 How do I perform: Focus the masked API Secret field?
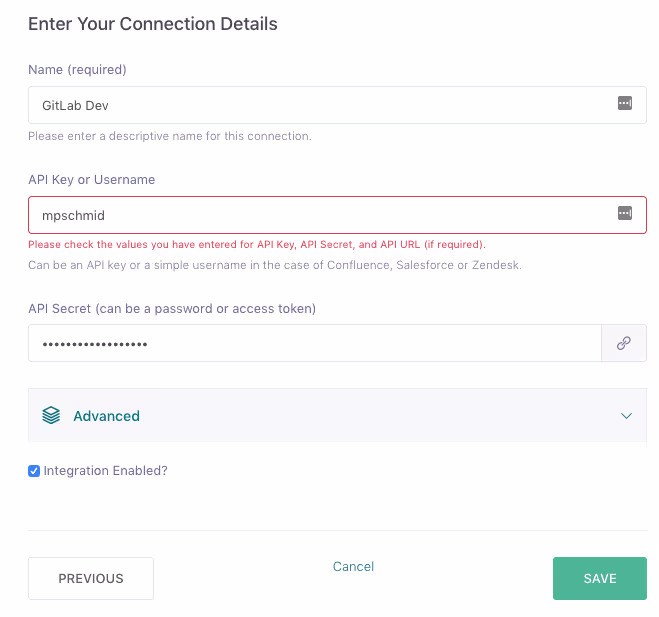[x=315, y=343]
